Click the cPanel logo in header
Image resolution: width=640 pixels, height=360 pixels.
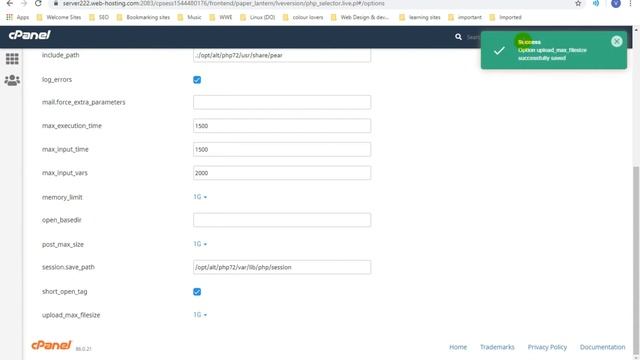tap(29, 35)
